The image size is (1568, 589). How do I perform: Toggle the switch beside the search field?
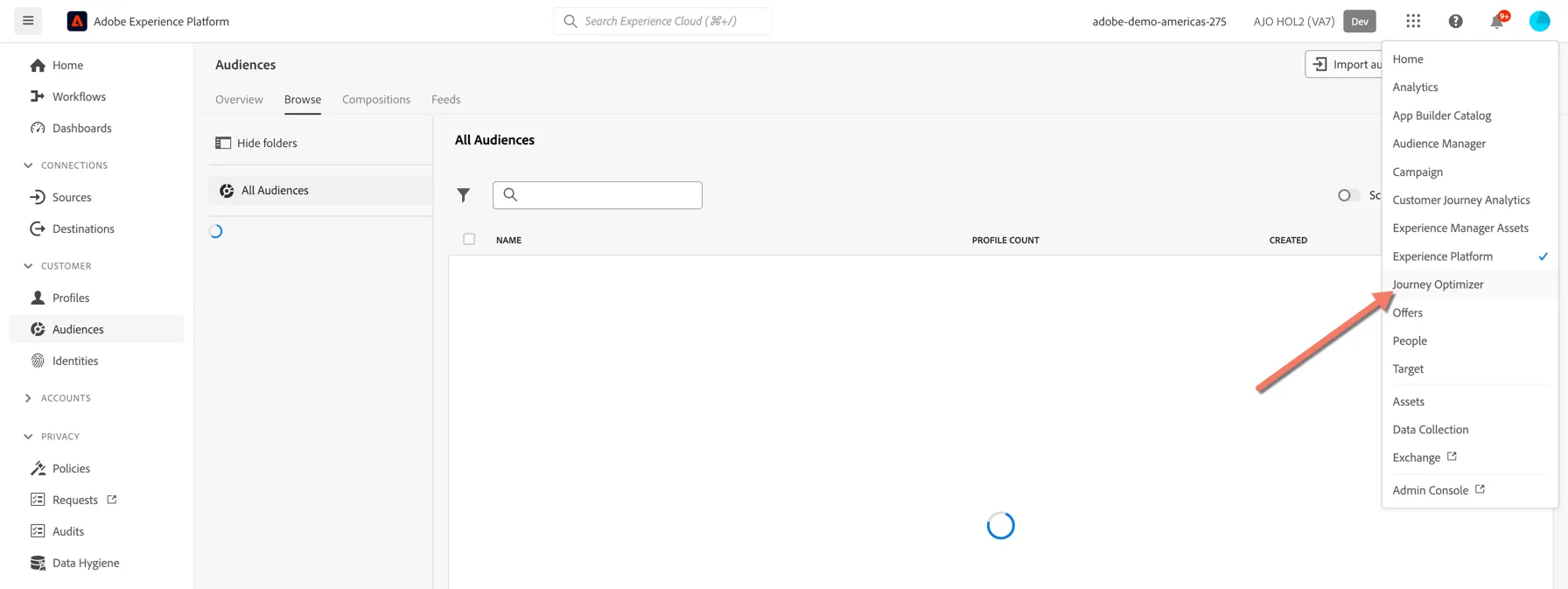pos(1348,195)
